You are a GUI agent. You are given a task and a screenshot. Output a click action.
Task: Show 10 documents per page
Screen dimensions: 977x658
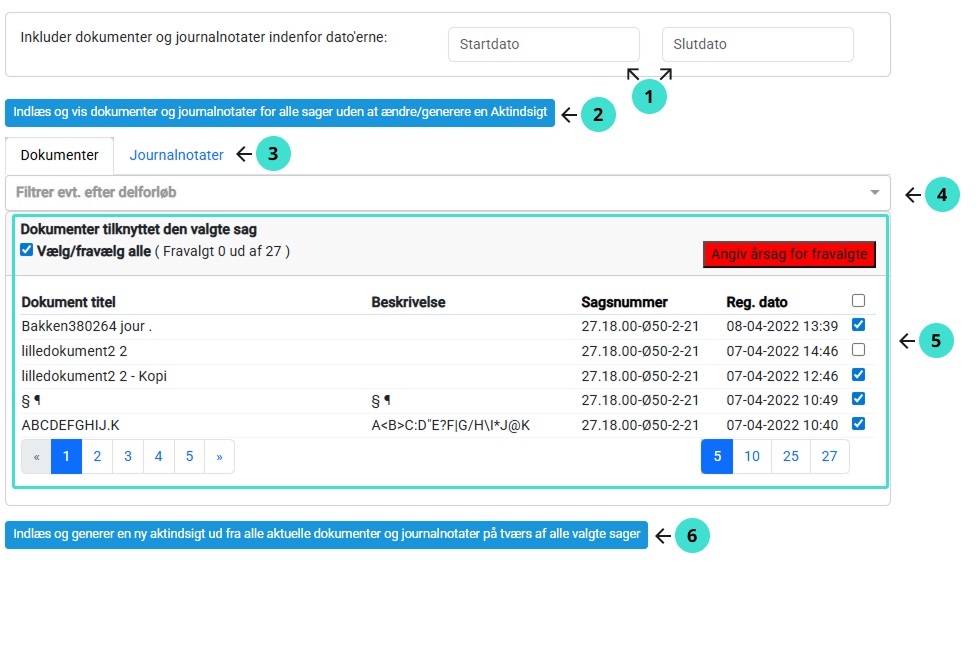752,456
